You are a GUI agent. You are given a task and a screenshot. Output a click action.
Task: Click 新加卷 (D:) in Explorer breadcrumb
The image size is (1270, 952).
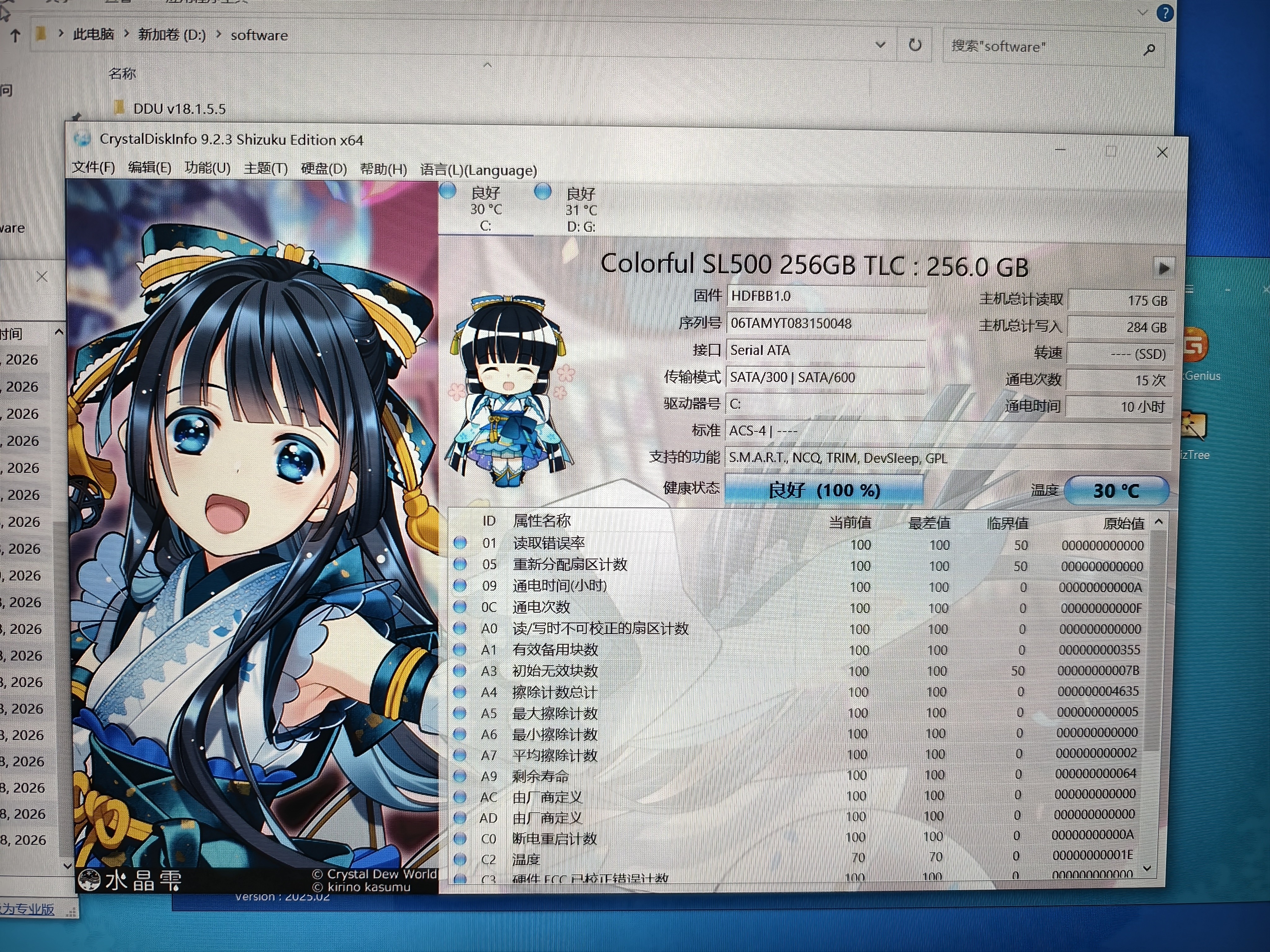coord(172,34)
